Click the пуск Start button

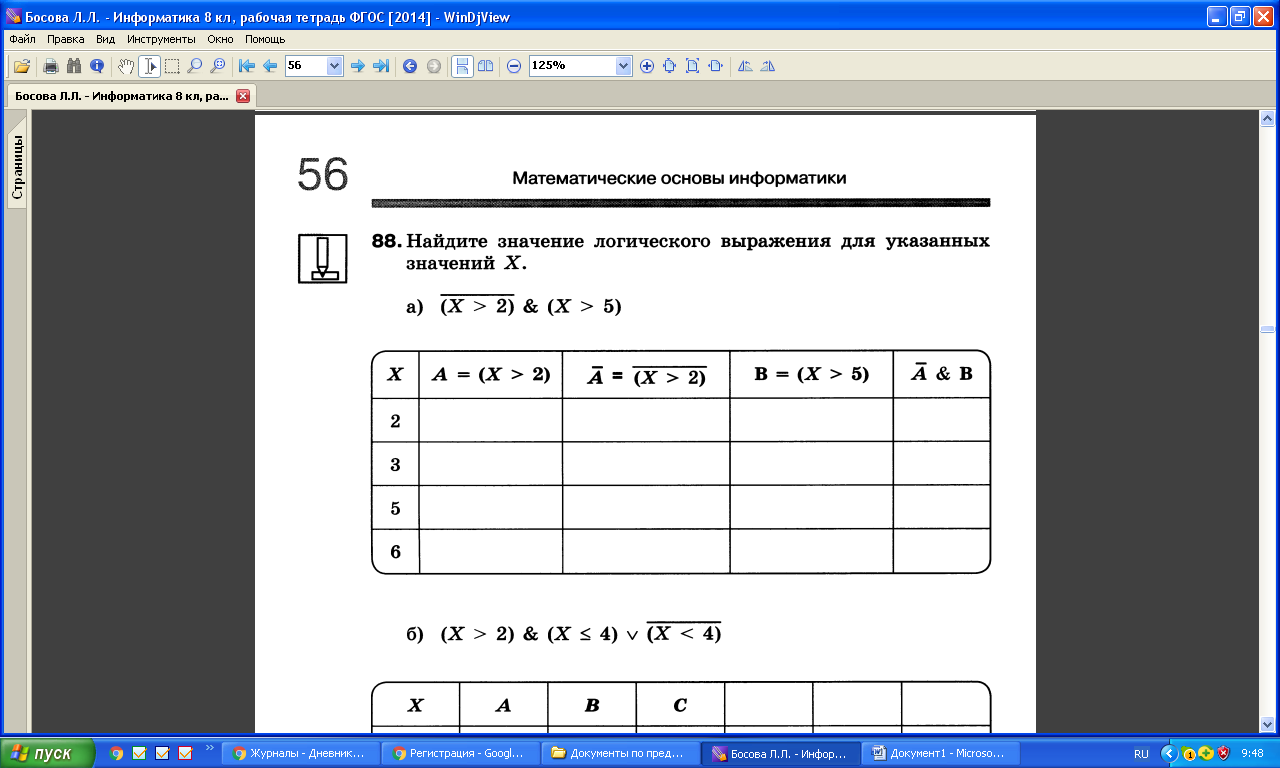click(x=48, y=753)
